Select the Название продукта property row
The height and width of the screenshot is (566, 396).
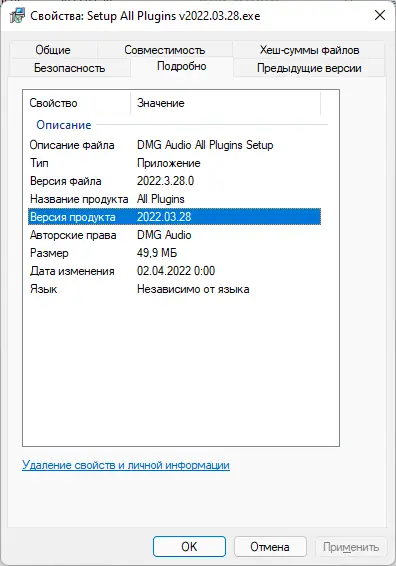174,199
